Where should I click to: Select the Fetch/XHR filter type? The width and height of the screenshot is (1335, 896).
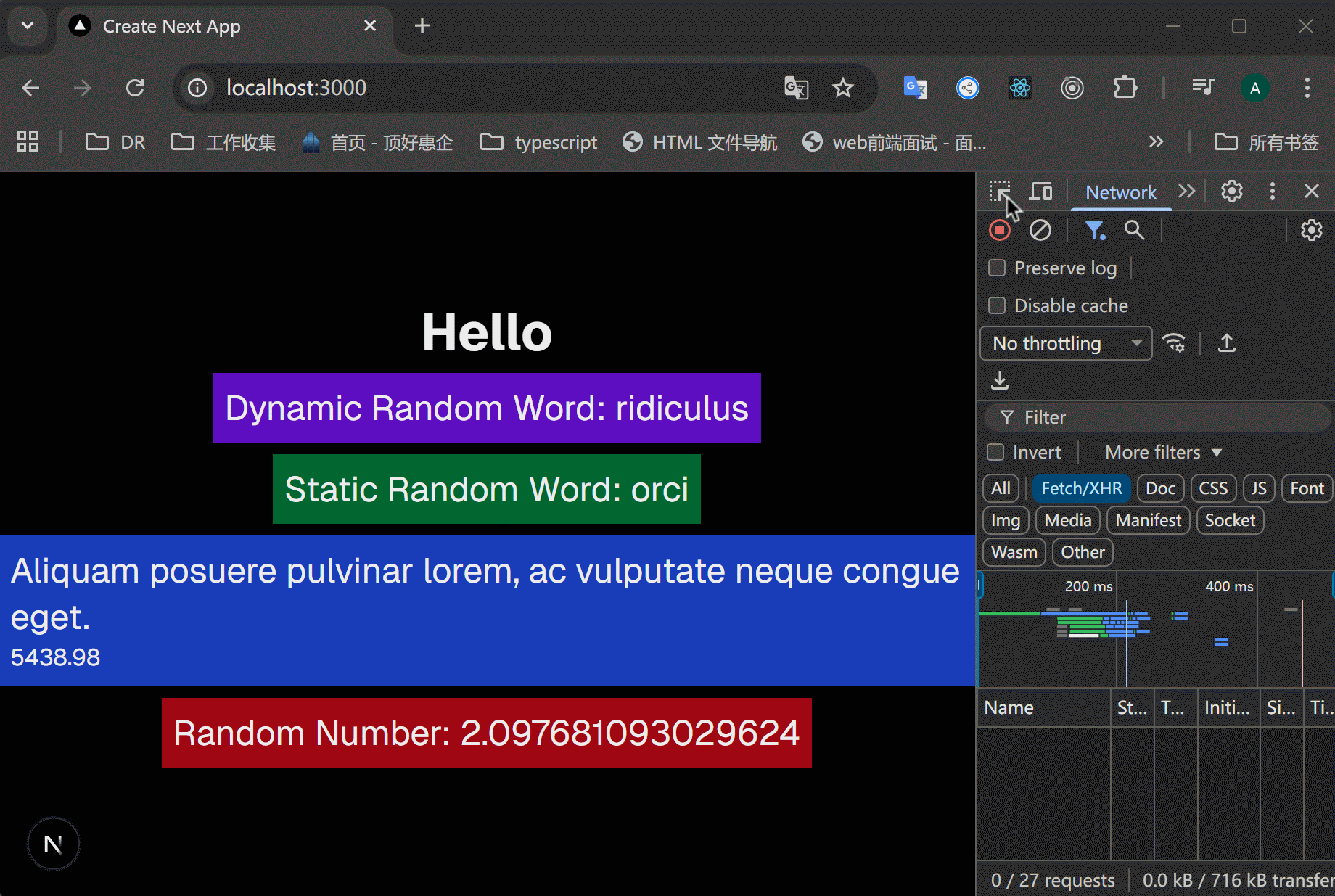coord(1081,489)
